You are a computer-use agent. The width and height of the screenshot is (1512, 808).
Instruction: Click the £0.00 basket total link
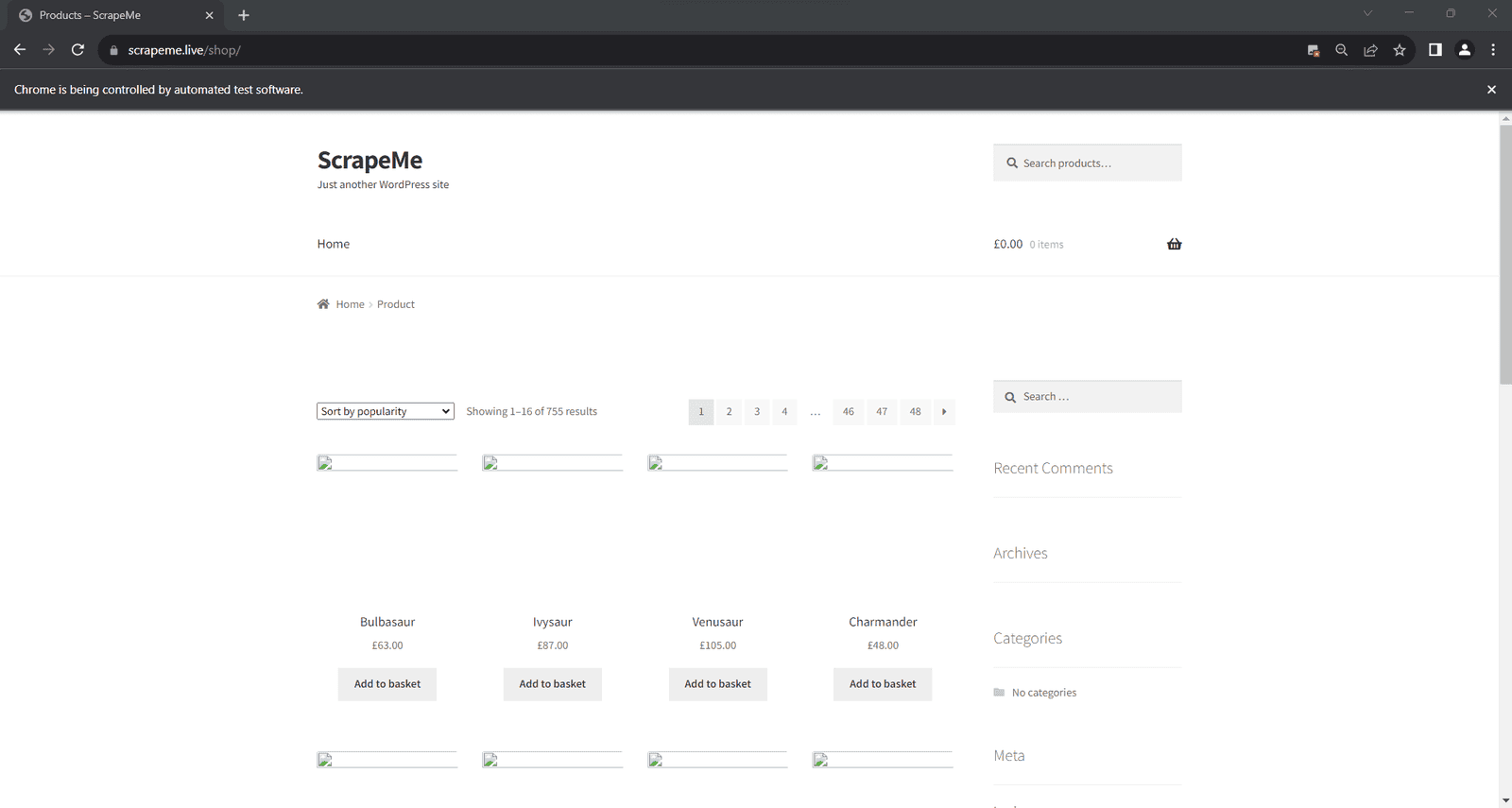coord(1008,244)
